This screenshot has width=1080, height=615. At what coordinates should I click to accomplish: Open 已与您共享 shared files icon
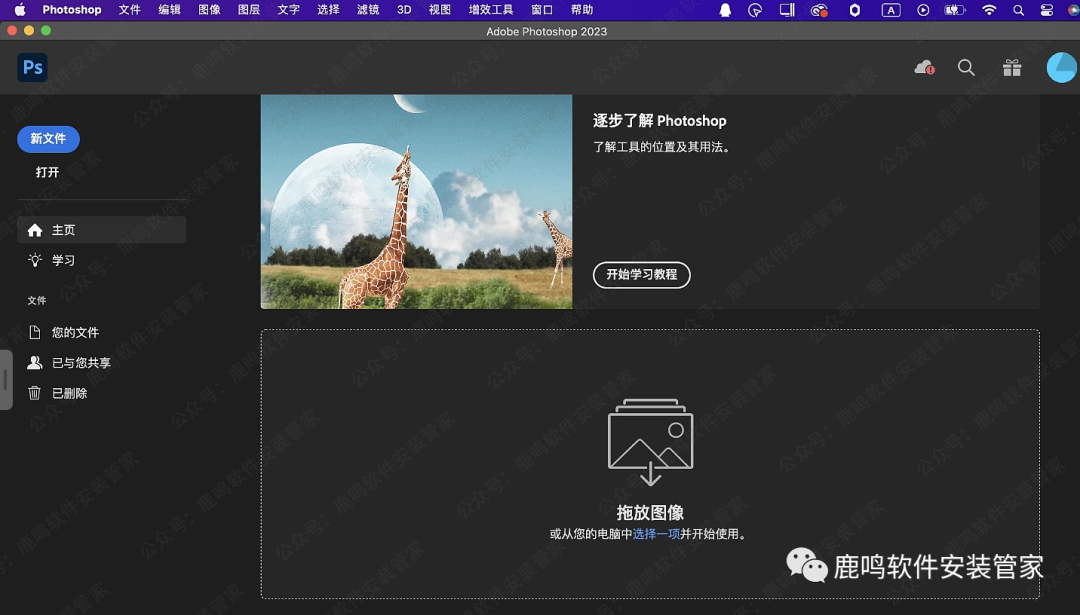[34, 362]
